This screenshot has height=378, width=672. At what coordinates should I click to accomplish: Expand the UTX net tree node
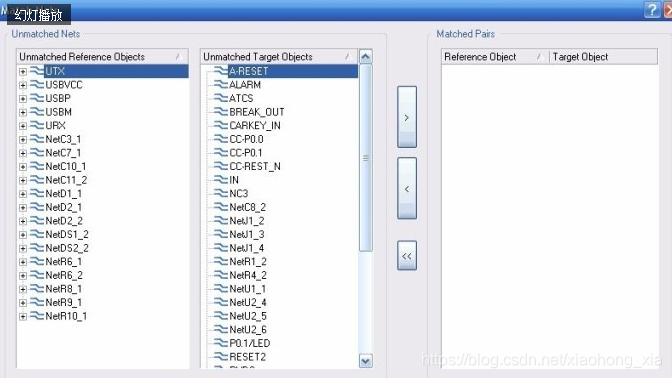coord(23,72)
